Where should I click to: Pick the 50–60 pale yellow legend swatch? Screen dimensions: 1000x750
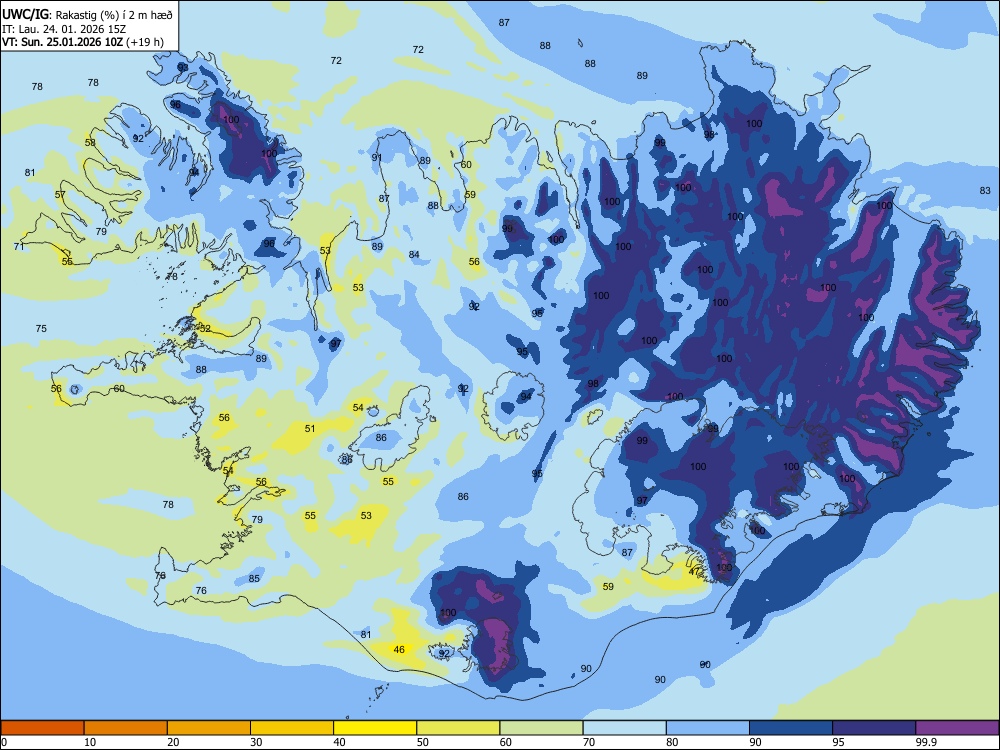coord(458,728)
